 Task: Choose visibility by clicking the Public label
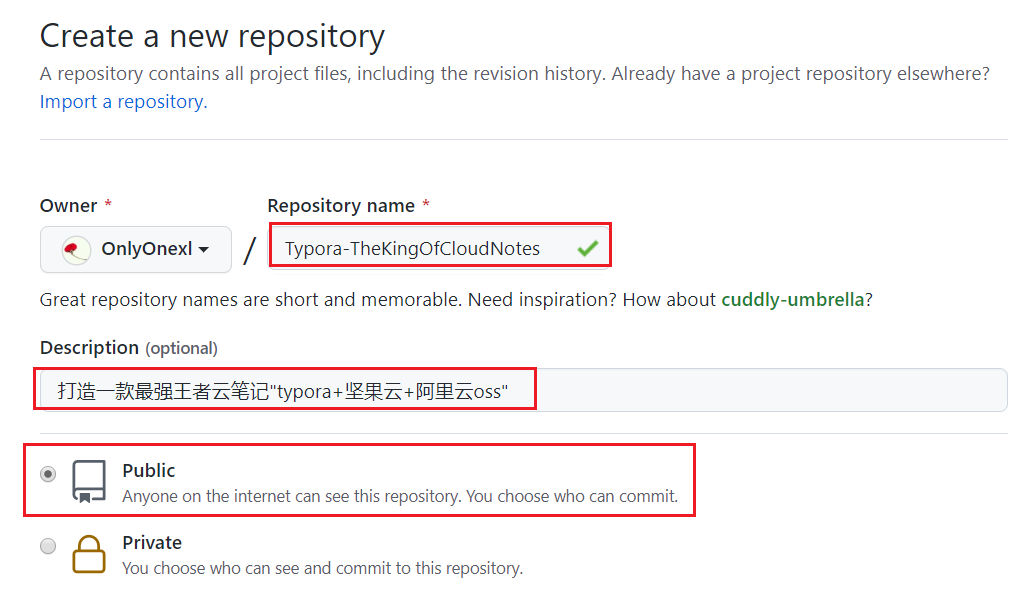[x=148, y=470]
